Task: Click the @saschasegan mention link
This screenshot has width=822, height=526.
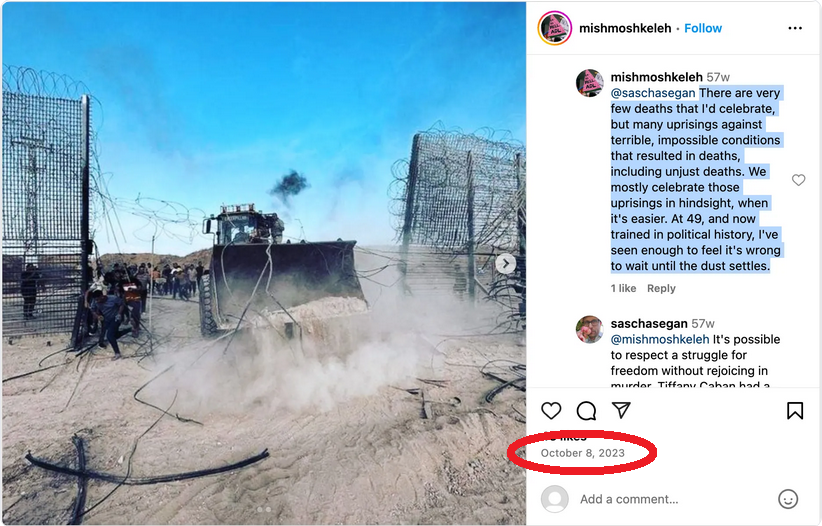Action: tap(653, 93)
